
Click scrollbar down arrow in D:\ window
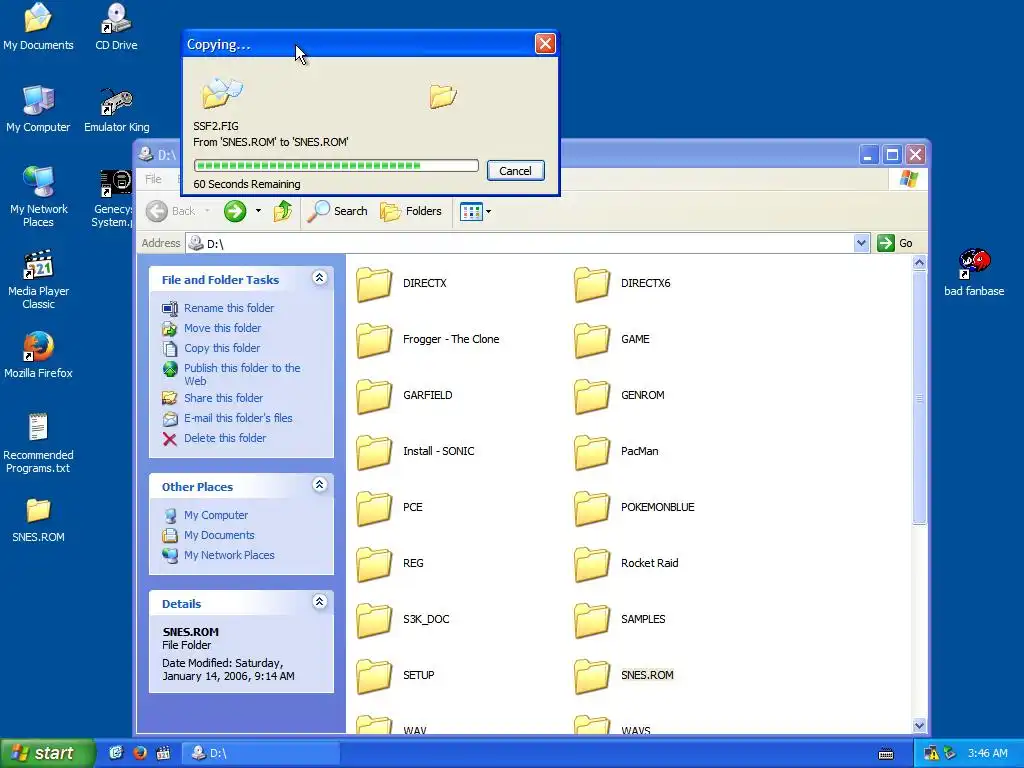click(919, 725)
